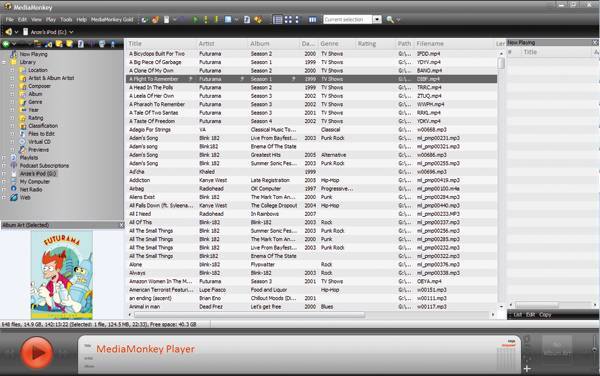This screenshot has height=376, width=600.
Task: Start playback with the big red play button
Action: (x=37, y=352)
